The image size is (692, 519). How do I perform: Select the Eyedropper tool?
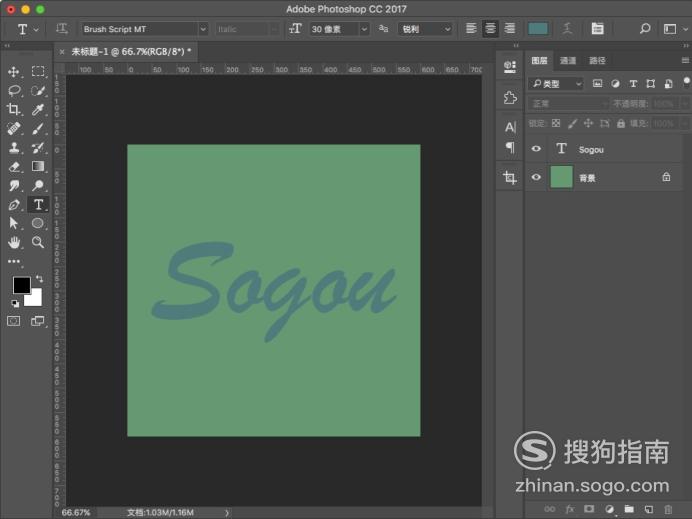coord(38,109)
